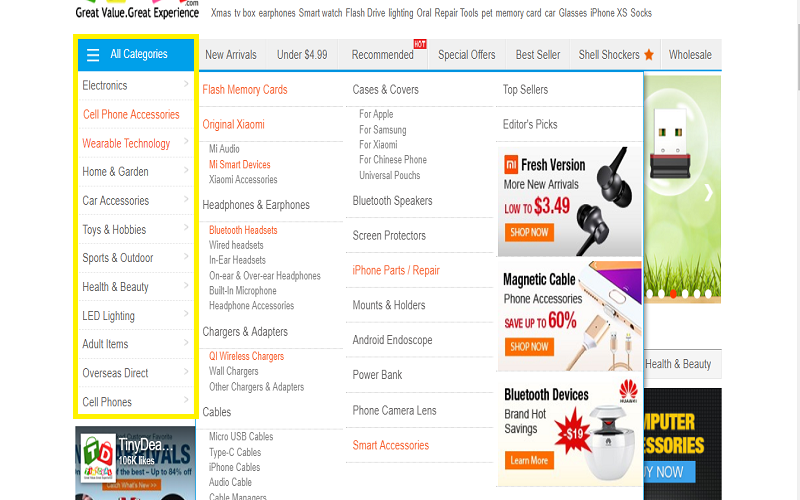Open Mi Smart Devices subcategory
This screenshot has height=500, width=800.
coord(239,164)
